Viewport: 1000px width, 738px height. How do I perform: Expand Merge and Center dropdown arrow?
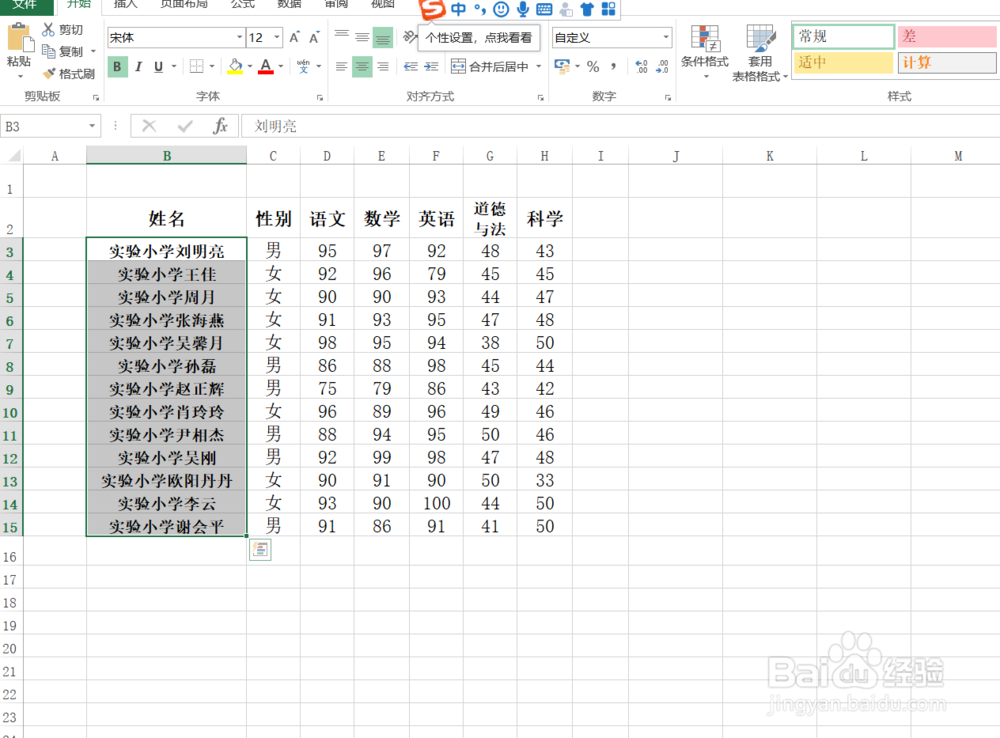click(x=538, y=66)
